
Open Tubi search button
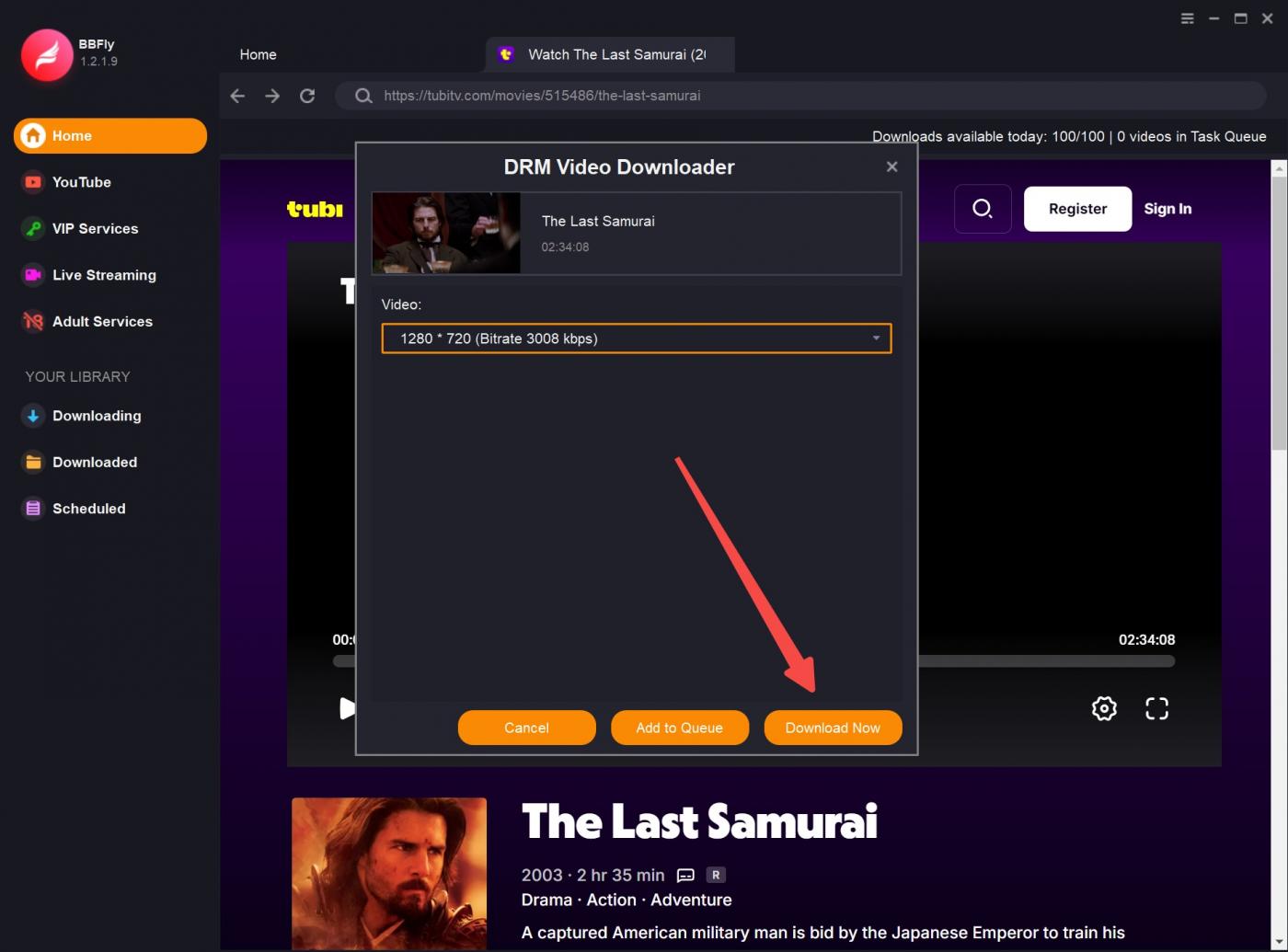coord(983,208)
